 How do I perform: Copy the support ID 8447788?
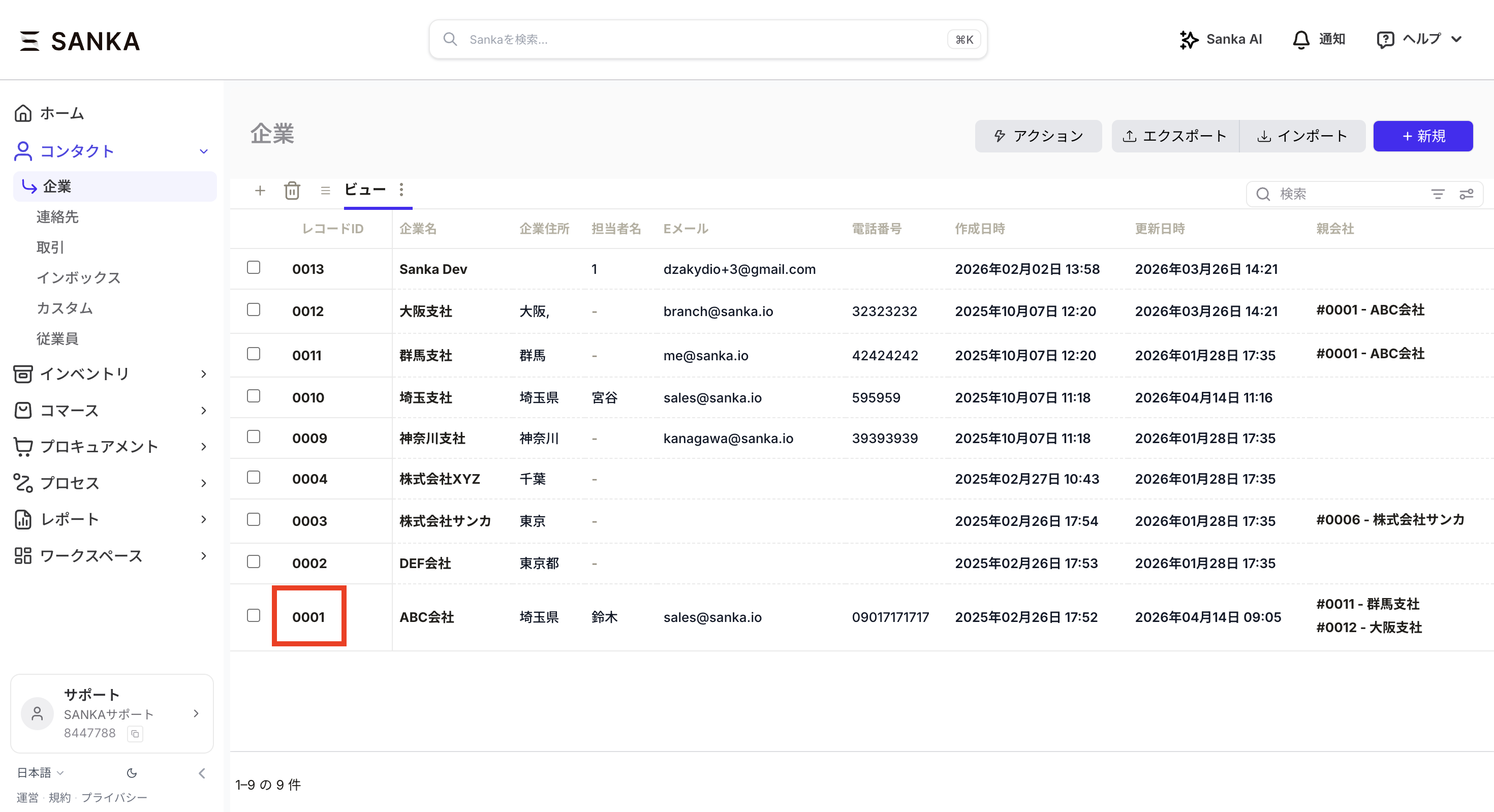tap(135, 733)
